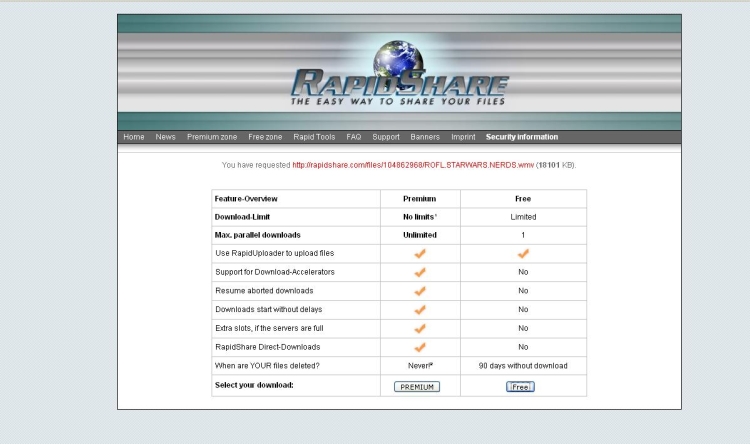Open the Imprint page
The height and width of the screenshot is (444, 750).
click(463, 137)
